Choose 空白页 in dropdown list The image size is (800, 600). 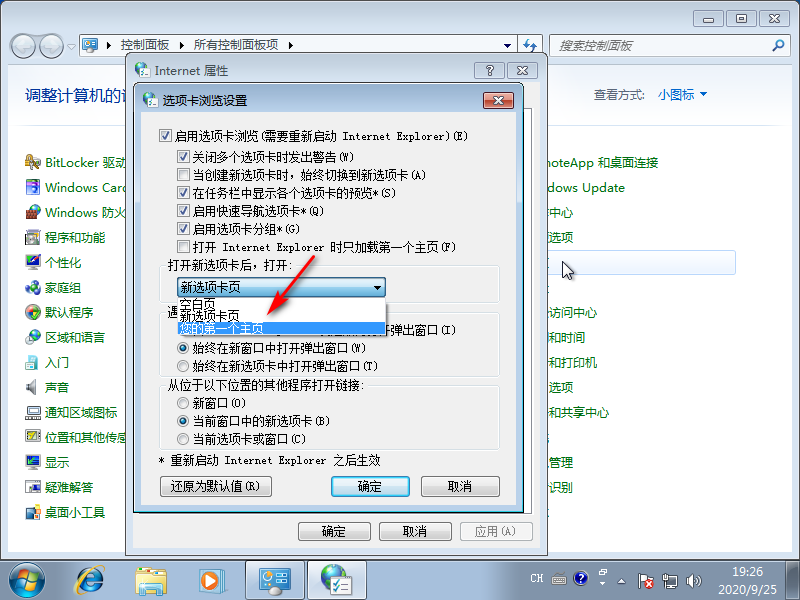(x=281, y=304)
